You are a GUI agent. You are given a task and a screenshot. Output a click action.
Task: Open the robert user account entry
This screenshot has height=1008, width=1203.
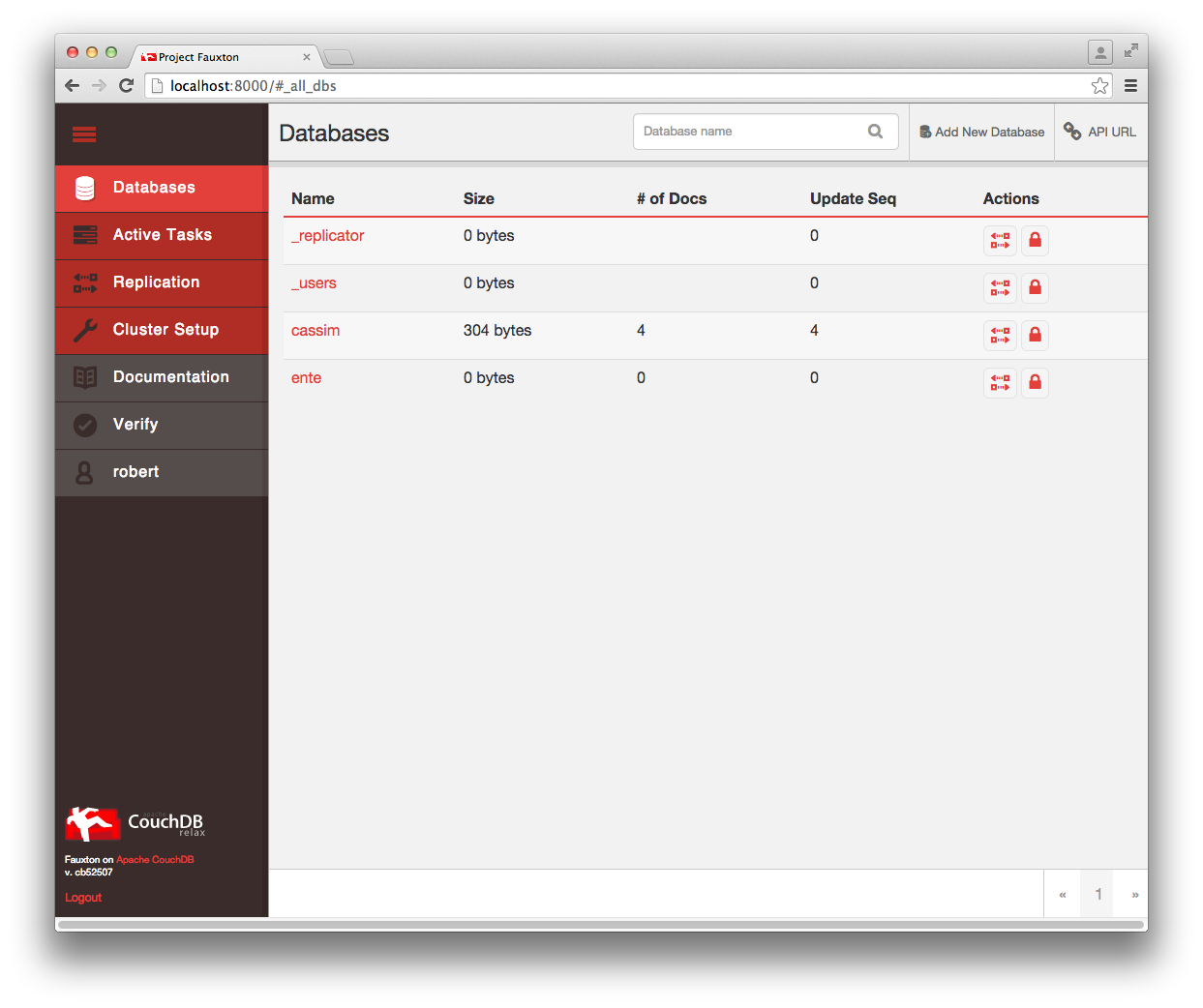coord(135,472)
